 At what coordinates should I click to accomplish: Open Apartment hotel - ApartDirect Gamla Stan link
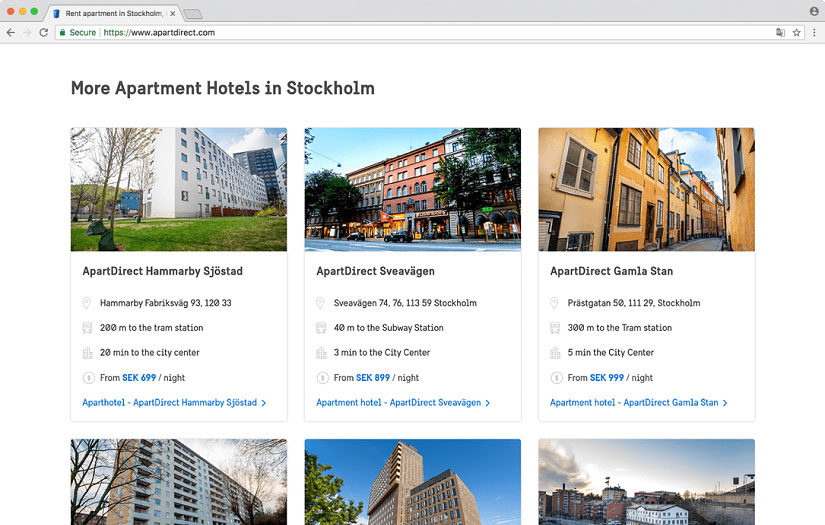click(x=634, y=402)
